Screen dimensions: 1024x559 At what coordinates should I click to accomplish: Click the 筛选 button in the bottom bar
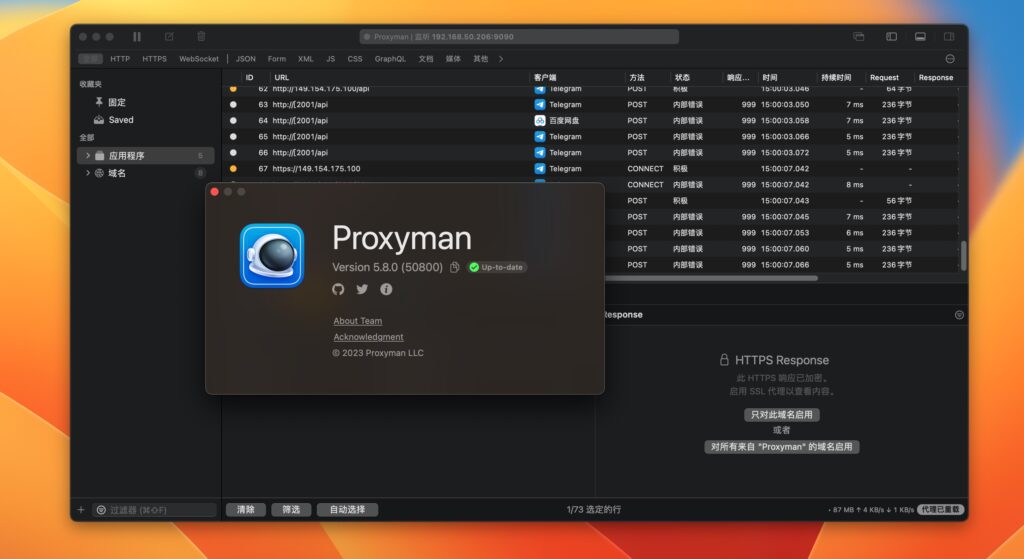coord(291,509)
